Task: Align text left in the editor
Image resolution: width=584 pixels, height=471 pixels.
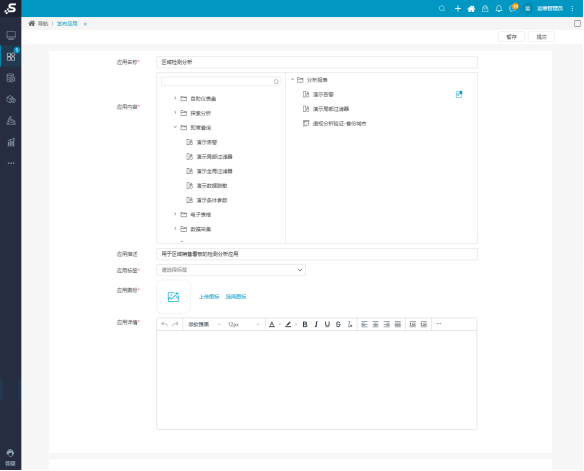Action: (x=364, y=324)
